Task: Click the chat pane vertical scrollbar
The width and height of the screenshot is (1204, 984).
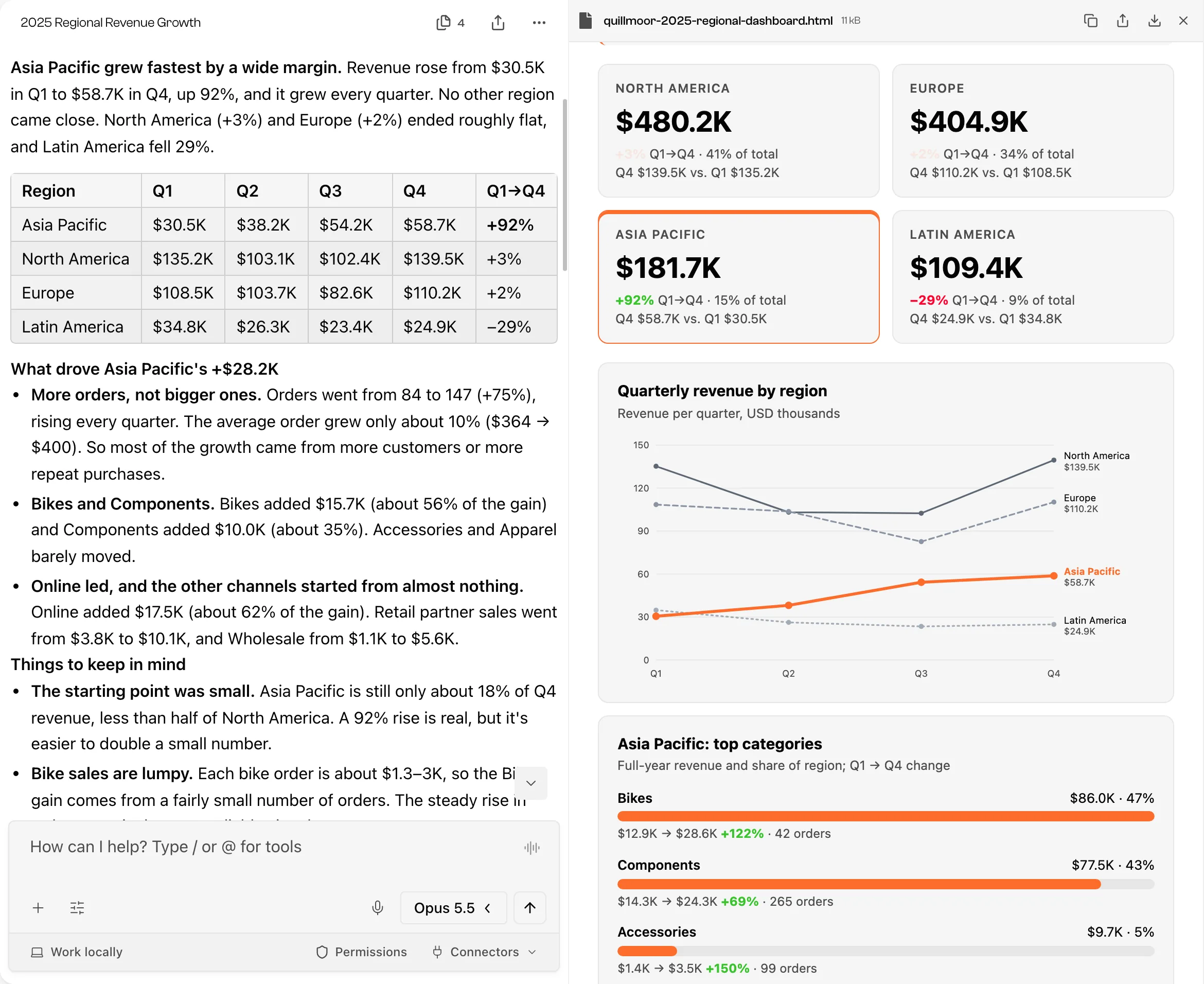Action: click(x=564, y=185)
